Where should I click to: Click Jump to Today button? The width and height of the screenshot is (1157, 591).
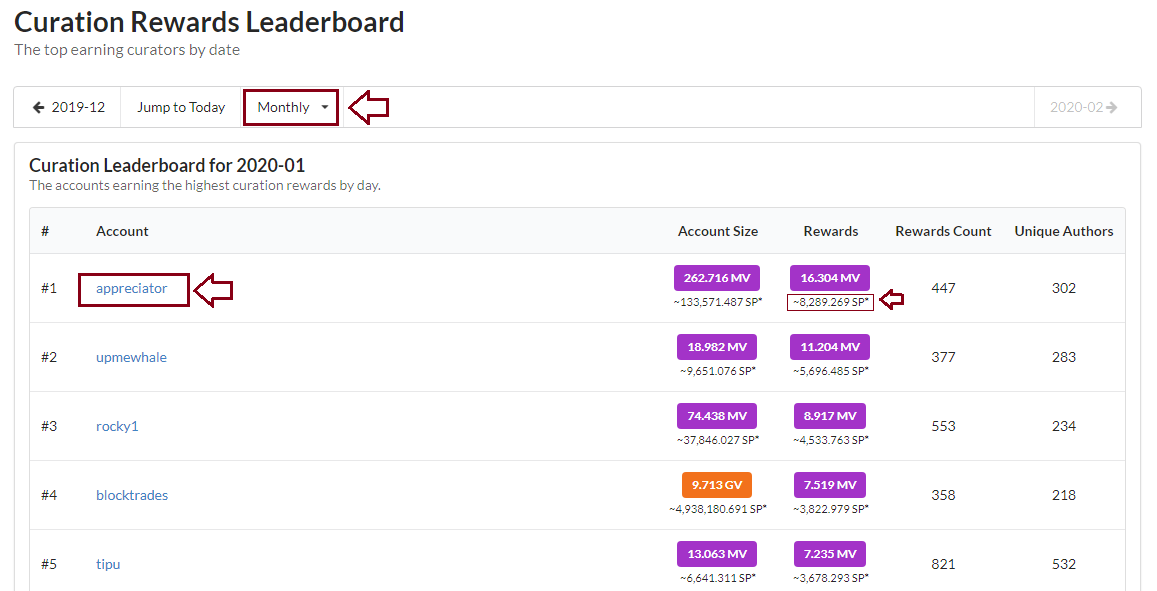point(181,107)
